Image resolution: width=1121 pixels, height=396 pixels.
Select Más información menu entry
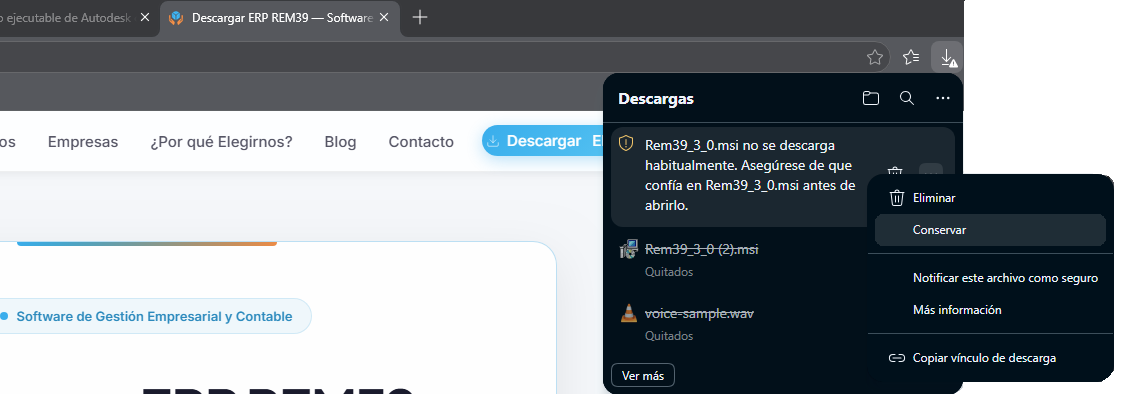[x=990, y=310]
